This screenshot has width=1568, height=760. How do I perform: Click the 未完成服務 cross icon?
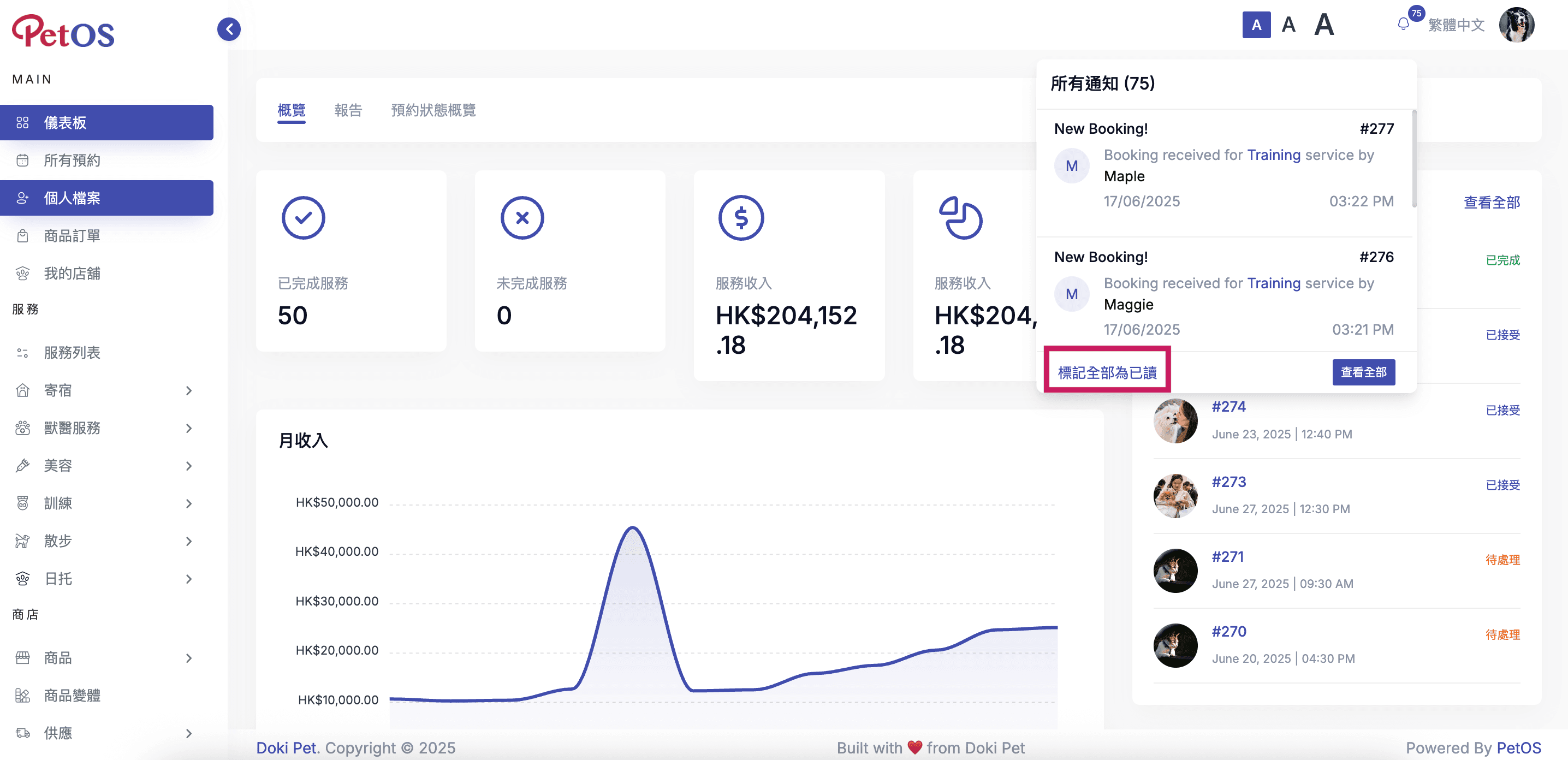pyautogui.click(x=521, y=218)
